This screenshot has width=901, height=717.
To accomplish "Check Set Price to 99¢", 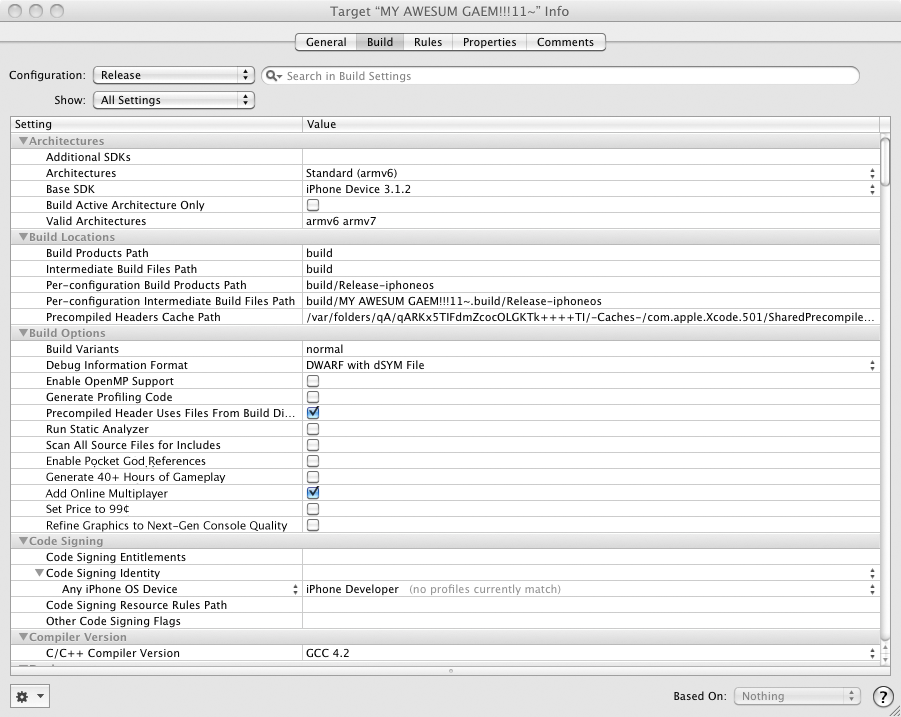I will click(x=313, y=508).
